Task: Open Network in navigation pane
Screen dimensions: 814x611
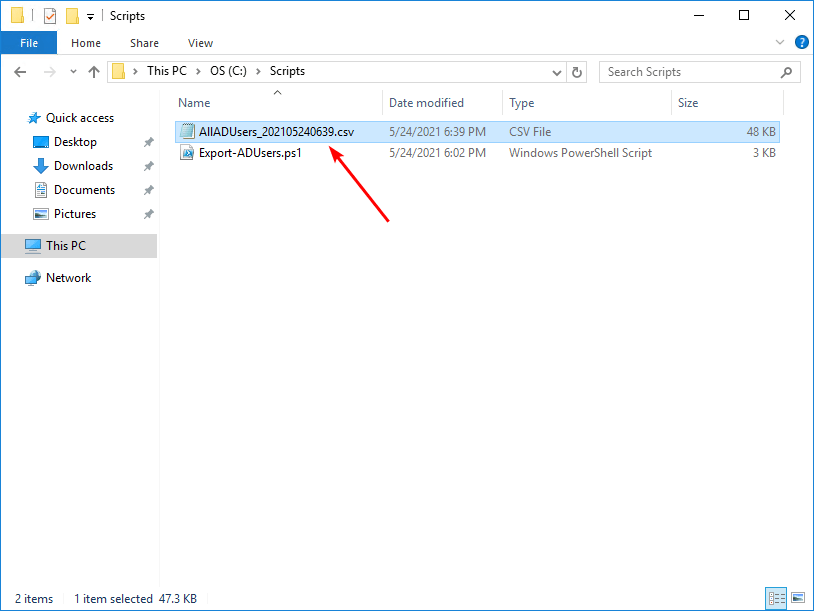Action: coord(69,278)
